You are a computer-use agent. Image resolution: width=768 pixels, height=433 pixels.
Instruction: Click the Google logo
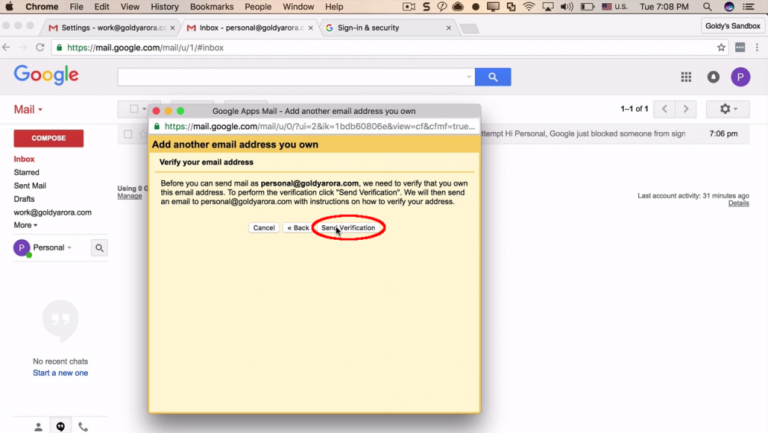46,75
